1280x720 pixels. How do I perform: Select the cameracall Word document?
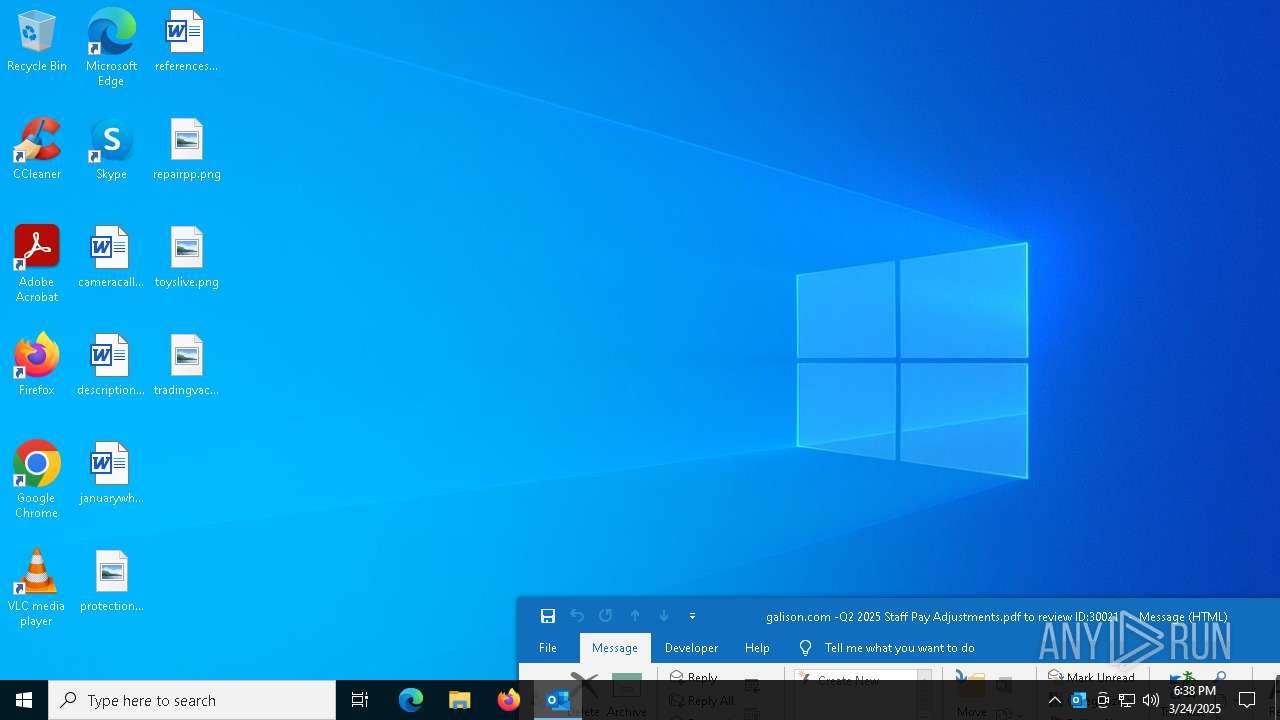pyautogui.click(x=111, y=257)
